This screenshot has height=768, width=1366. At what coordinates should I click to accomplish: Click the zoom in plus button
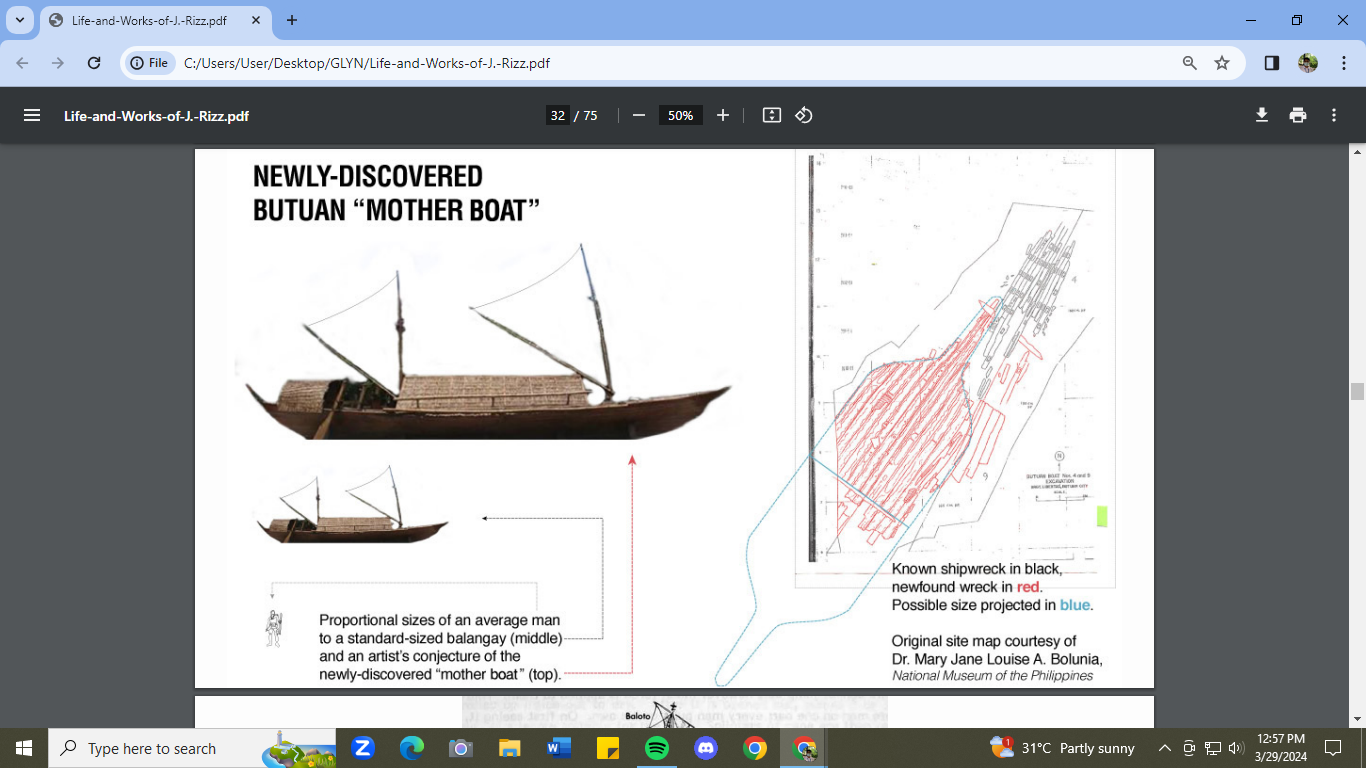pyautogui.click(x=723, y=115)
